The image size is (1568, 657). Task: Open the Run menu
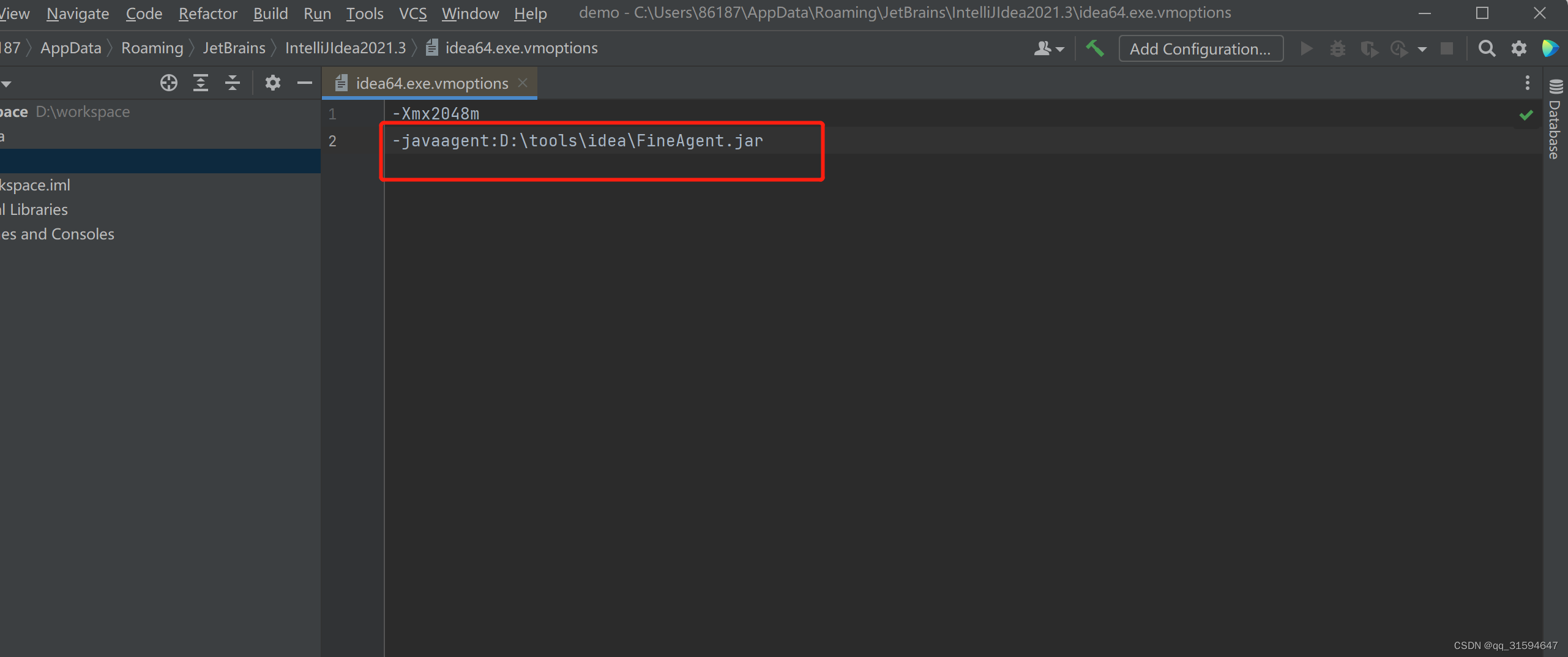pos(317,13)
